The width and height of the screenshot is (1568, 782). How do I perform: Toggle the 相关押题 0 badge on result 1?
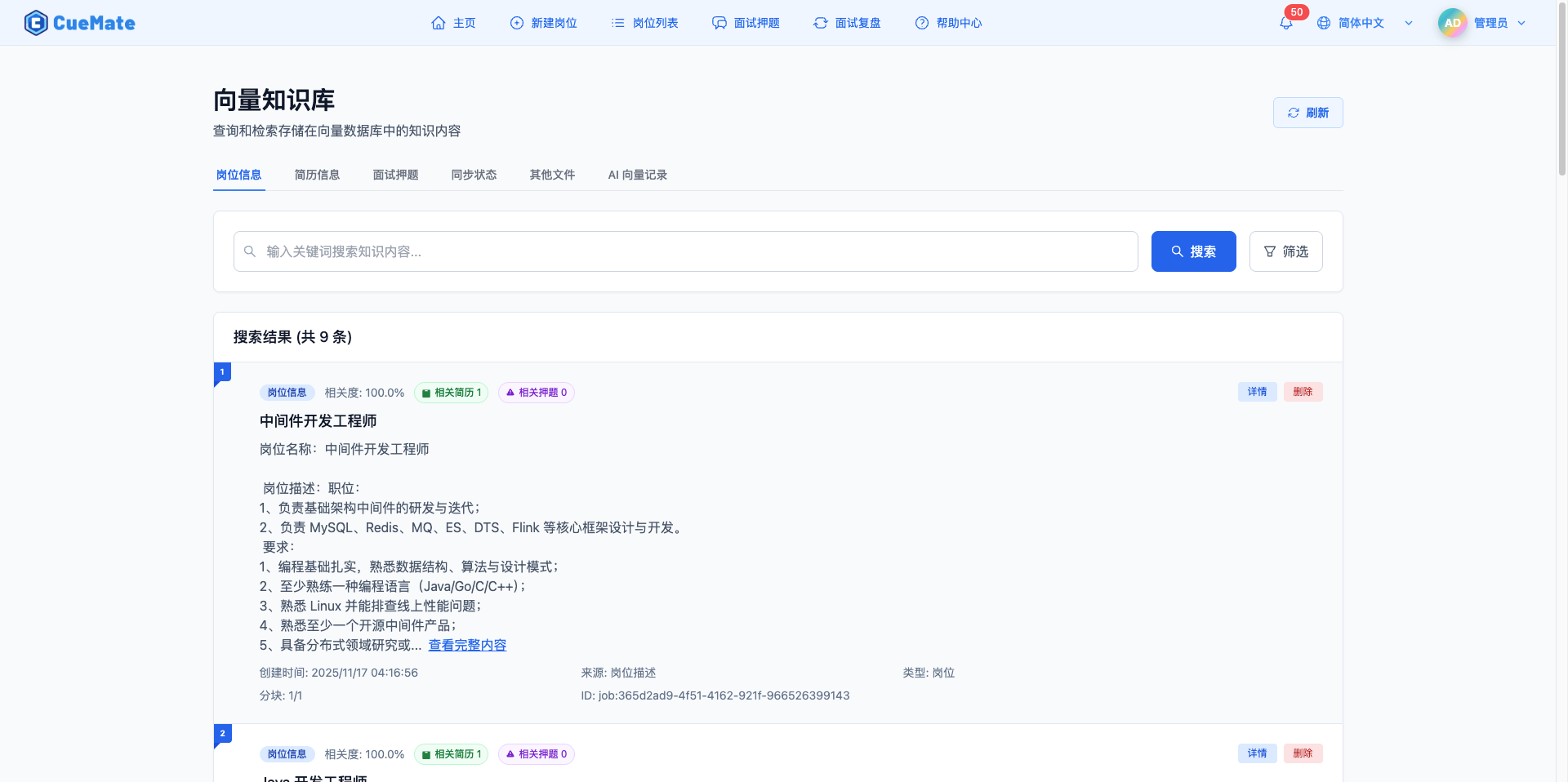tap(537, 393)
